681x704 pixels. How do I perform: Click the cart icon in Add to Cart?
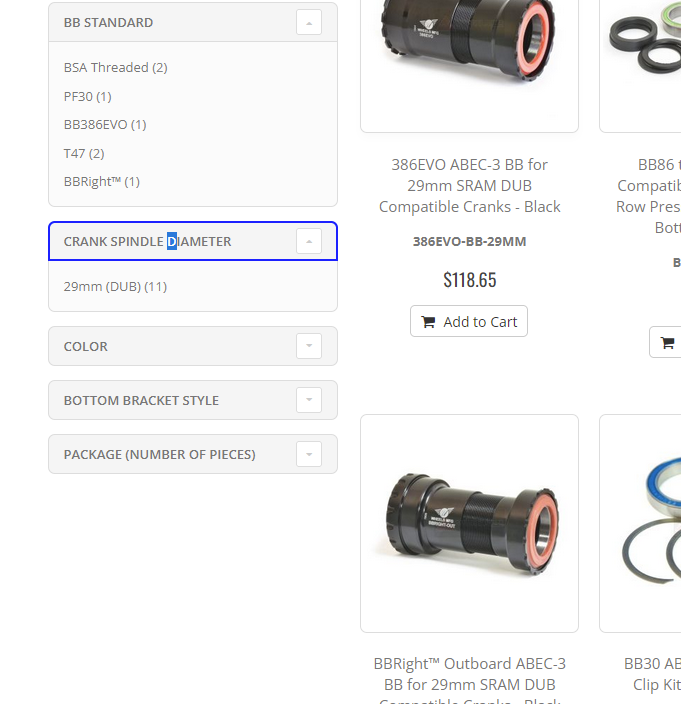[428, 322]
